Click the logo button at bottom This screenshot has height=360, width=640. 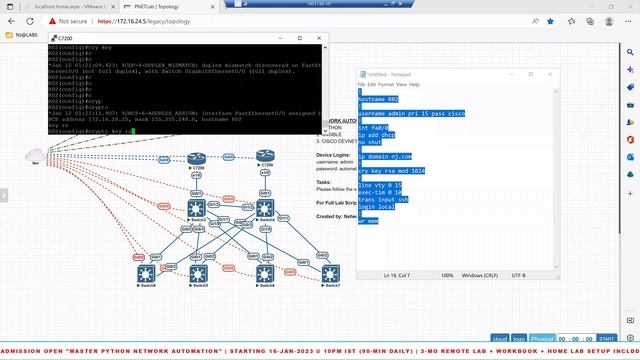point(519,339)
